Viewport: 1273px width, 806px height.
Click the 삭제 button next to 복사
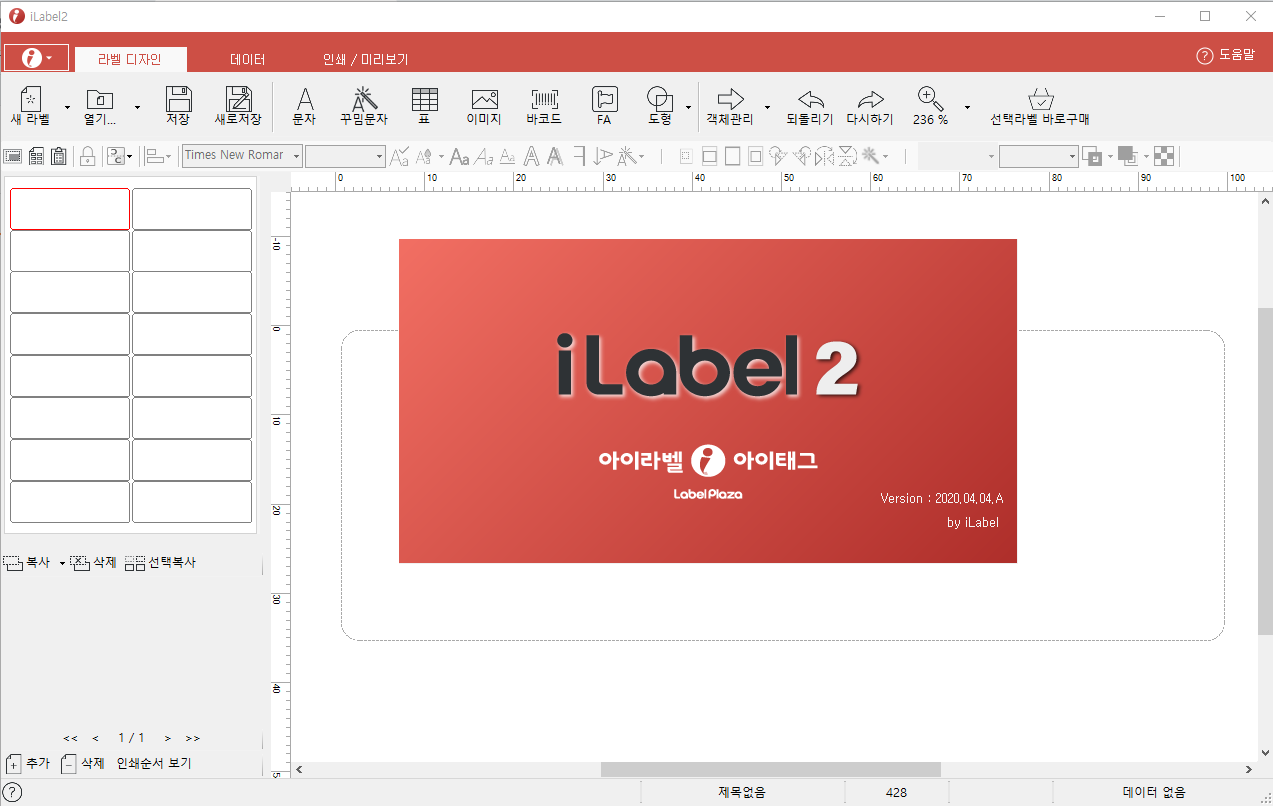94,563
